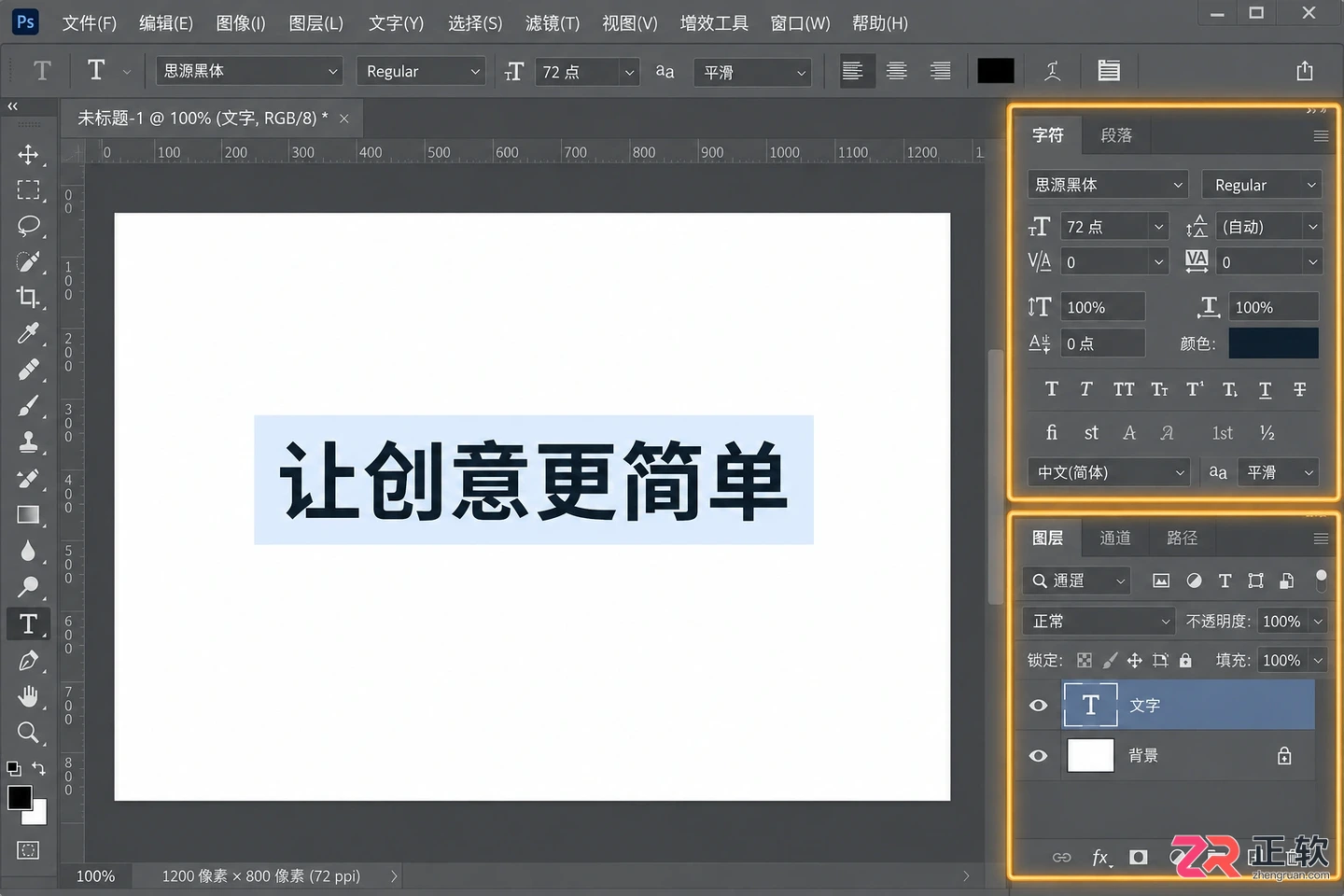Link layers icon at panel bottom
The width and height of the screenshot is (1344, 896).
coord(1062,857)
